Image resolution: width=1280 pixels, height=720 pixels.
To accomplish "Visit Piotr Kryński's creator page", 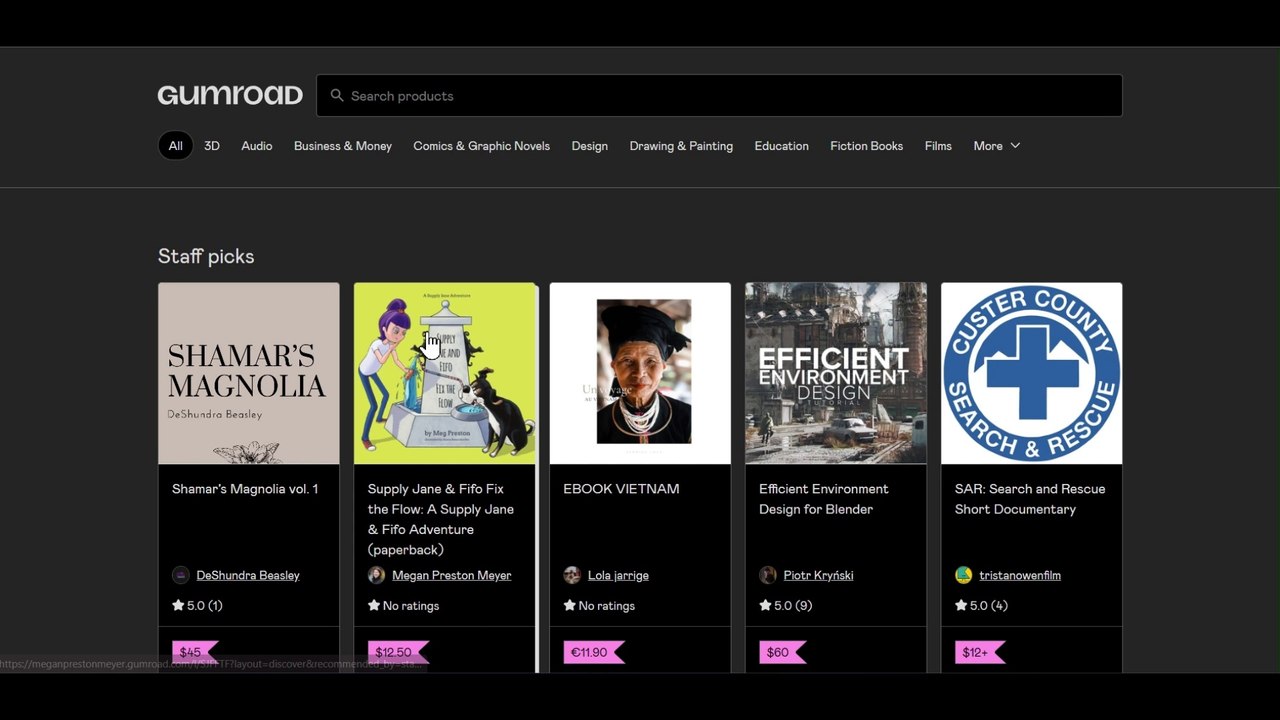I will [x=818, y=575].
